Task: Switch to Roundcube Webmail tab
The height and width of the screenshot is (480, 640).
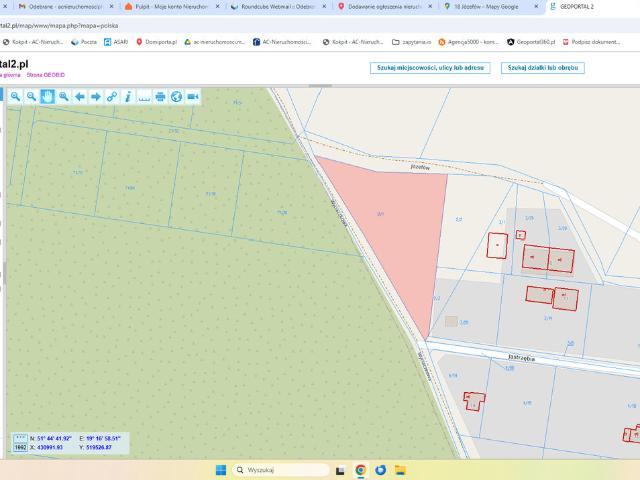Action: point(278,7)
